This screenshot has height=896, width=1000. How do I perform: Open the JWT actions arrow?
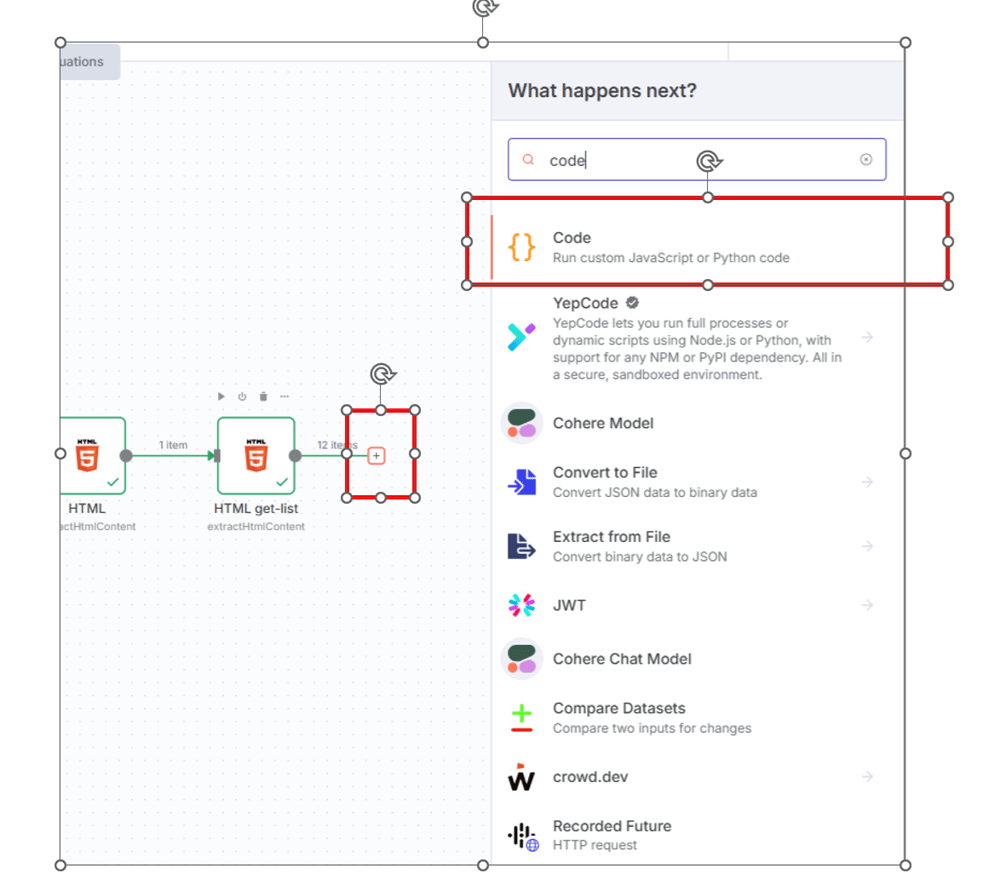[x=867, y=605]
